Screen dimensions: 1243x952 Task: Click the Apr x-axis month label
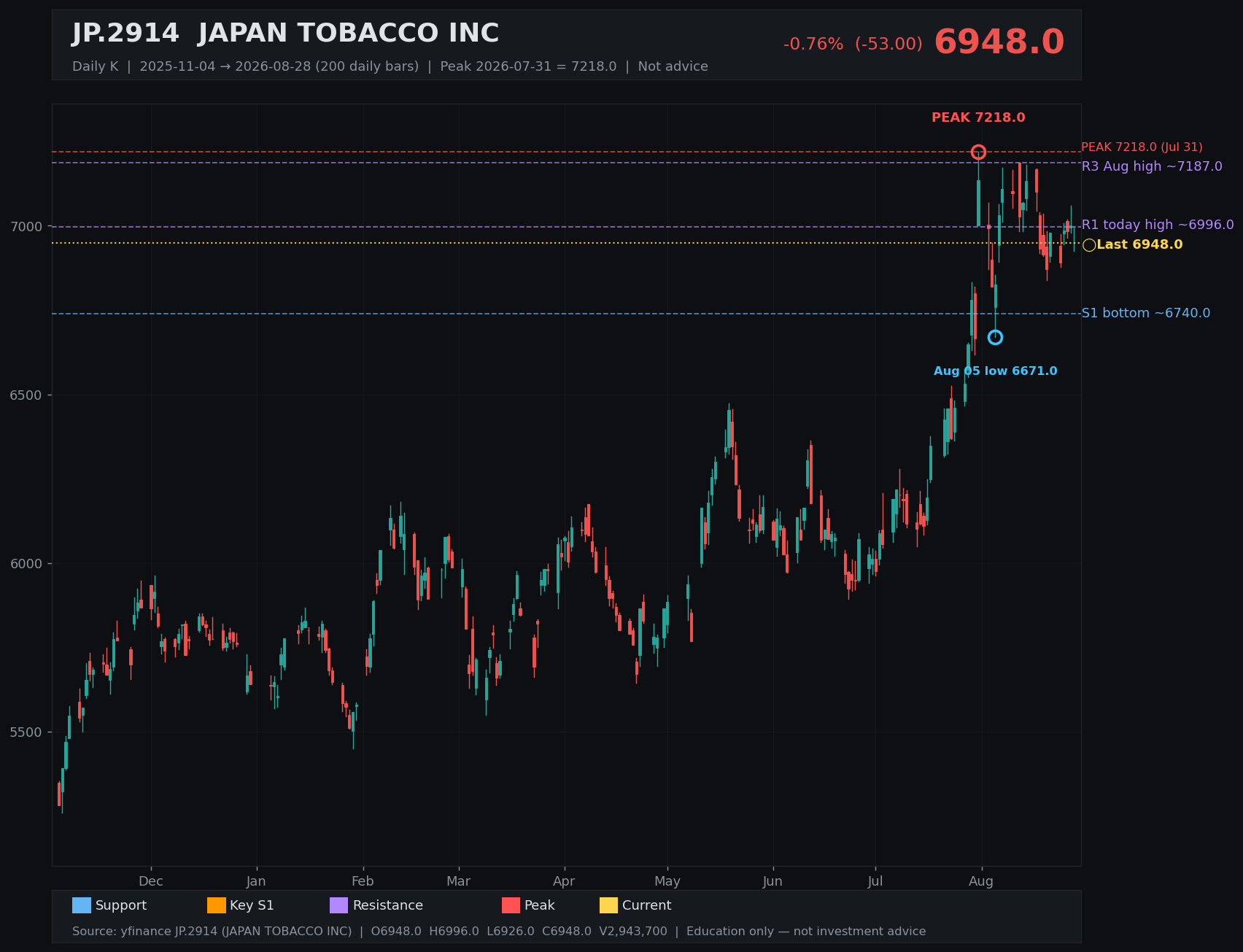coord(564,881)
